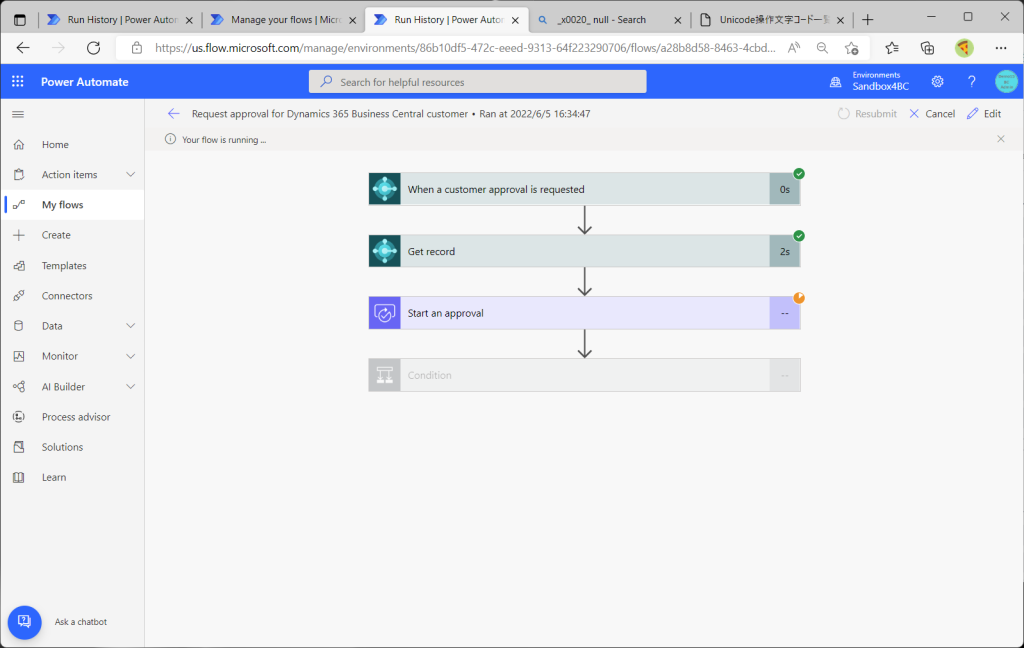Screen dimensions: 1024x648
Task: Open the settings gear icon
Action: [937, 82]
